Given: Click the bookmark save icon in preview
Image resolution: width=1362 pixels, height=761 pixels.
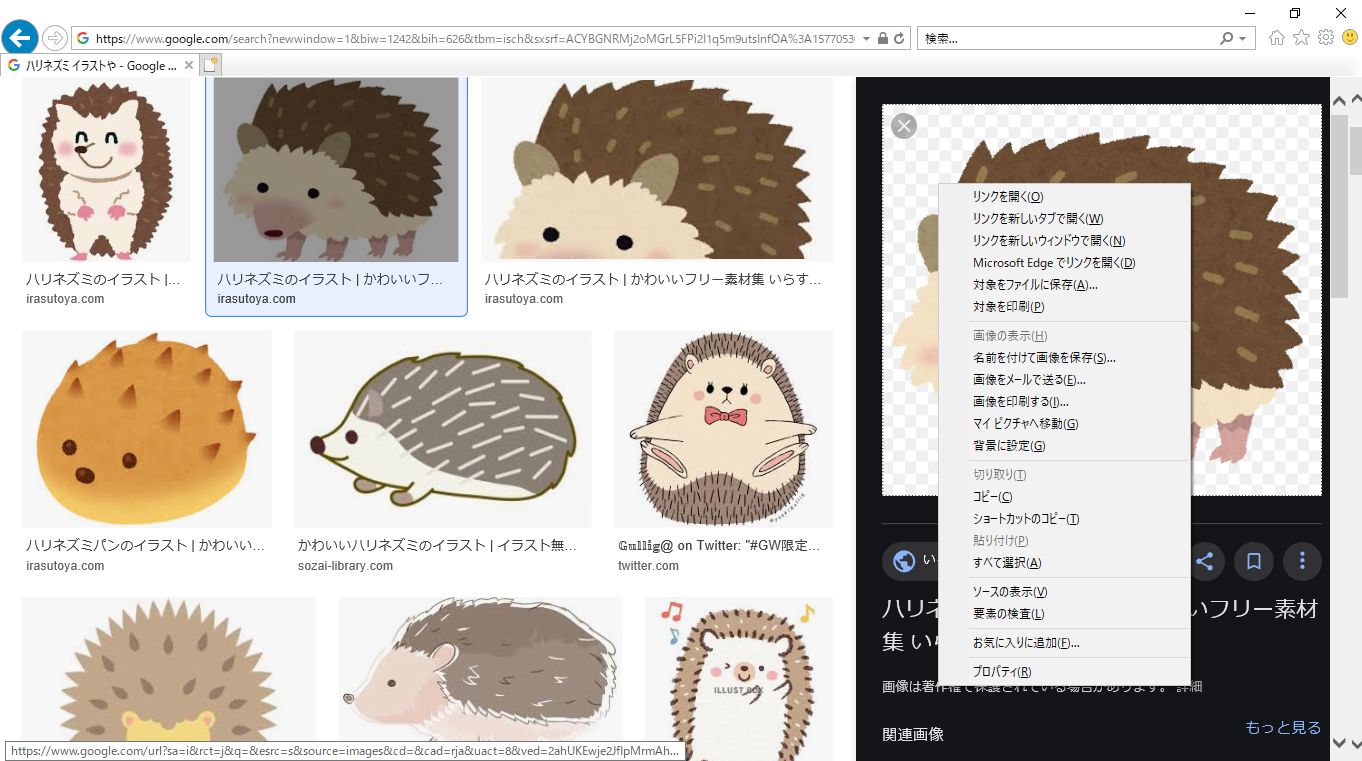Looking at the screenshot, I should pos(1253,561).
